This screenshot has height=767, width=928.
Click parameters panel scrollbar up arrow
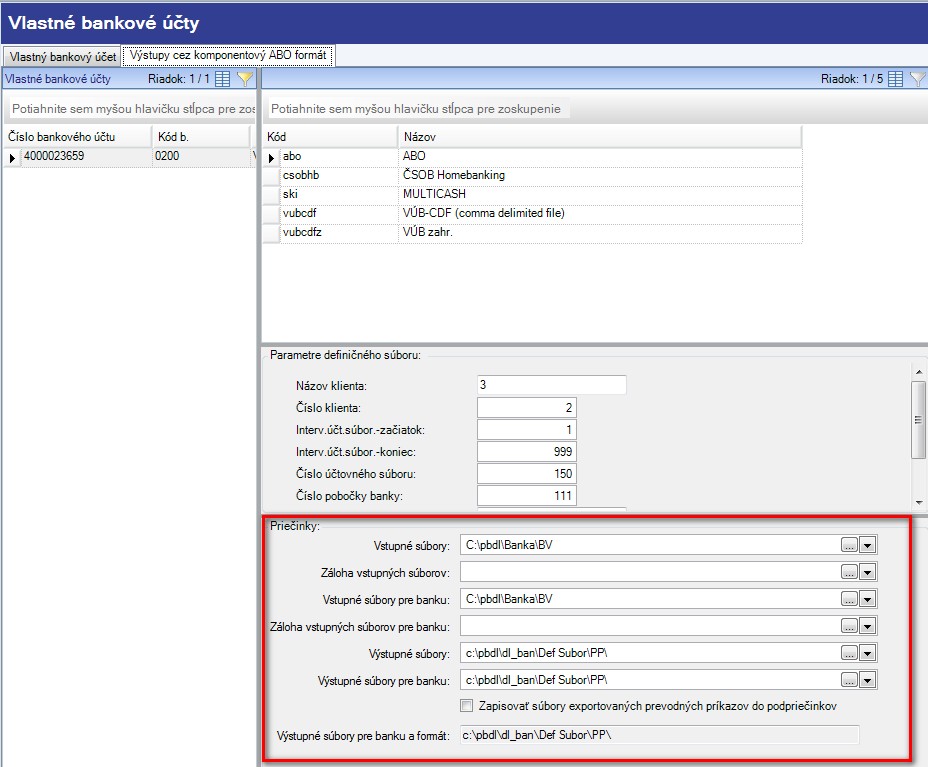coord(919,372)
